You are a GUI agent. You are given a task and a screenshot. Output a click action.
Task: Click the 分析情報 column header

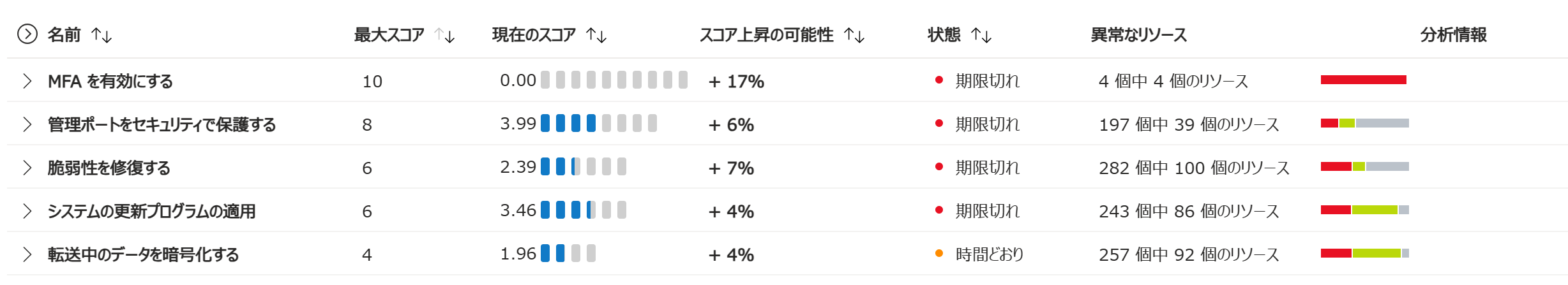1454,35
